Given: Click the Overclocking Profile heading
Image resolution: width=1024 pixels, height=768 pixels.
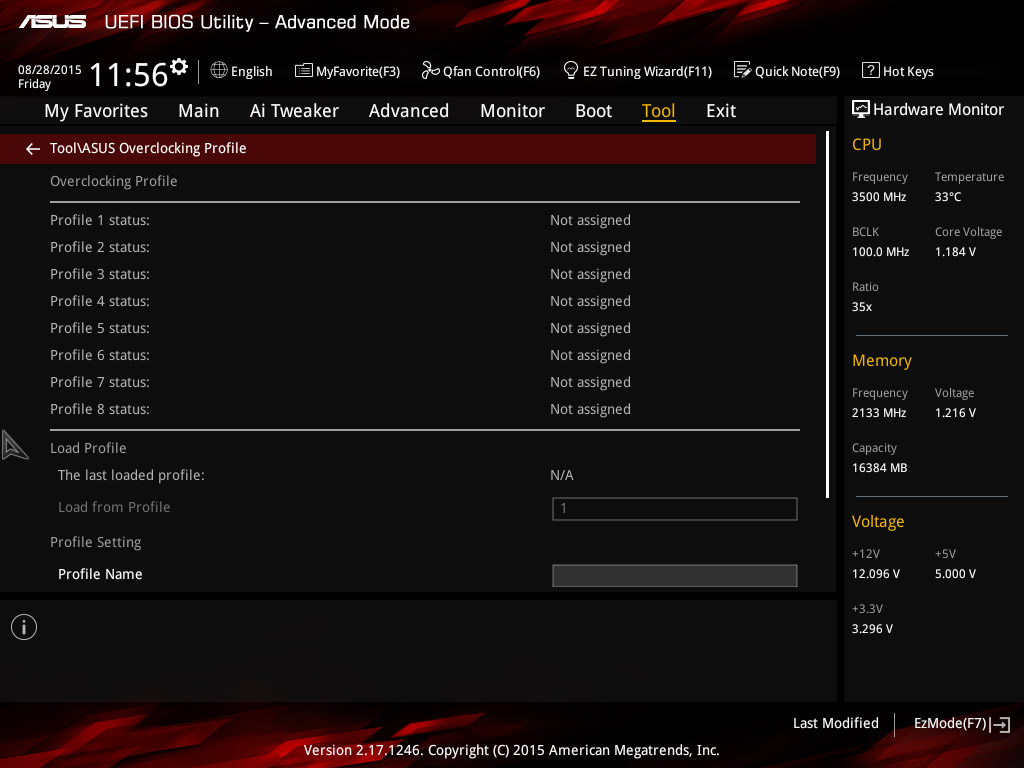Looking at the screenshot, I should click(114, 181).
